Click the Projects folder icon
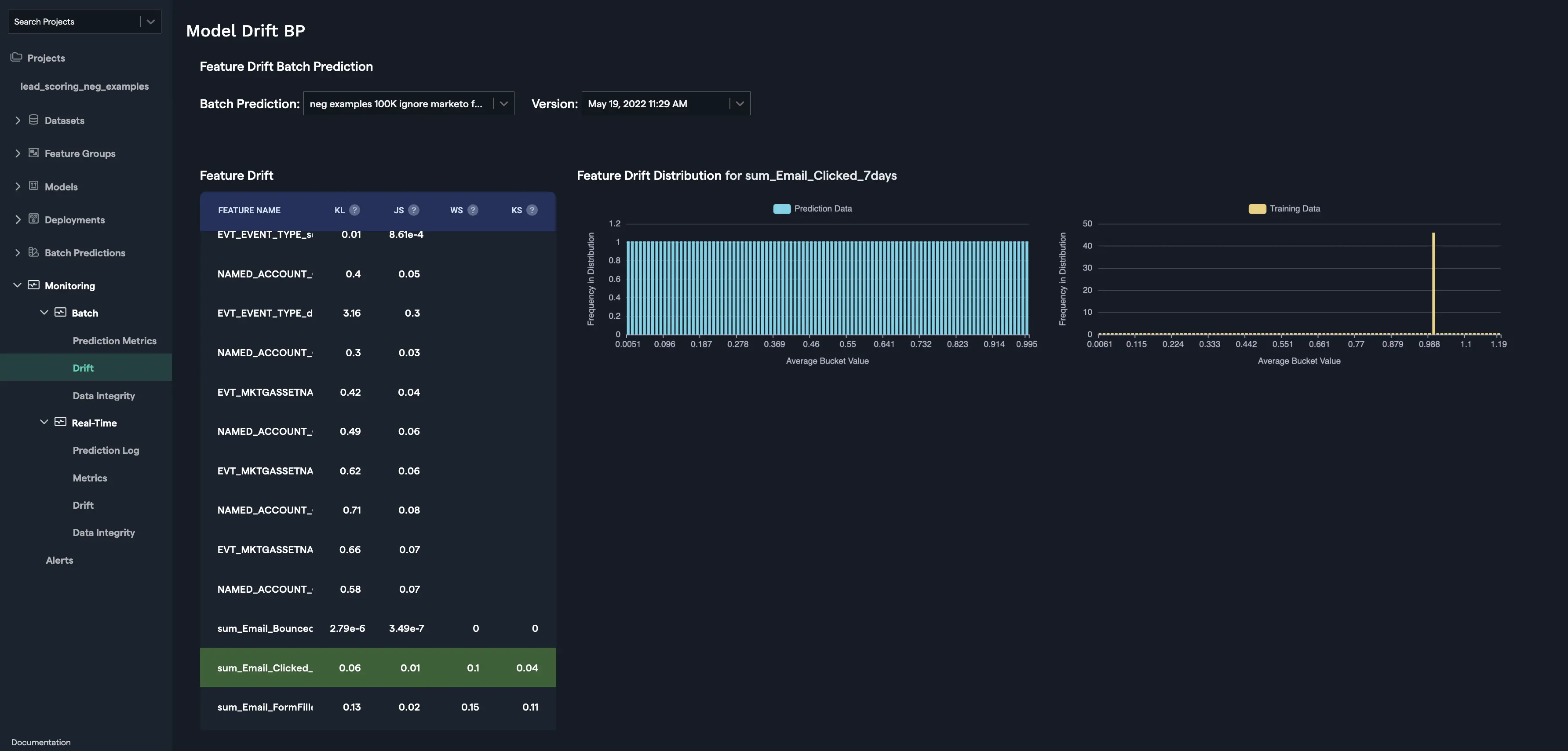This screenshot has height=751, width=1568. 16,57
